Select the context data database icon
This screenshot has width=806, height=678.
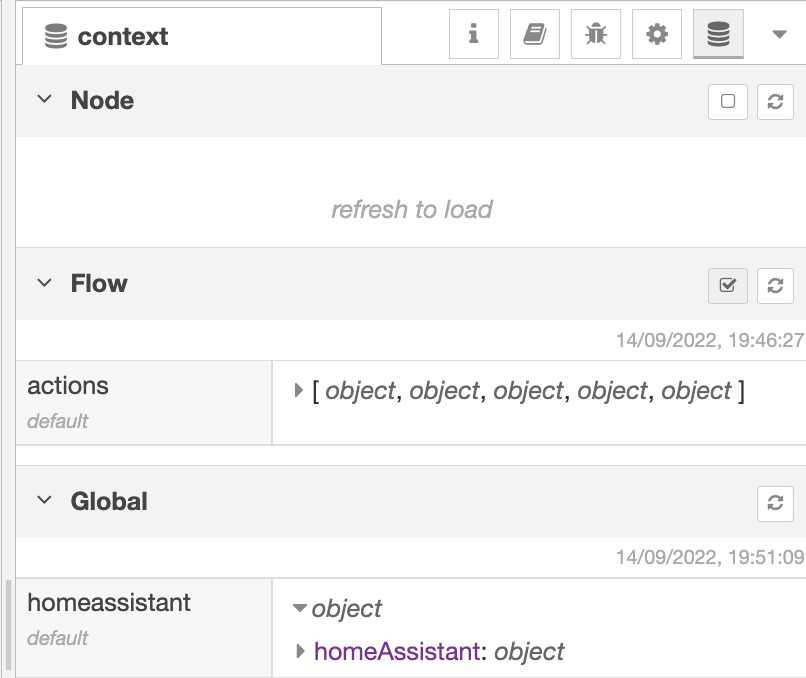coord(718,35)
